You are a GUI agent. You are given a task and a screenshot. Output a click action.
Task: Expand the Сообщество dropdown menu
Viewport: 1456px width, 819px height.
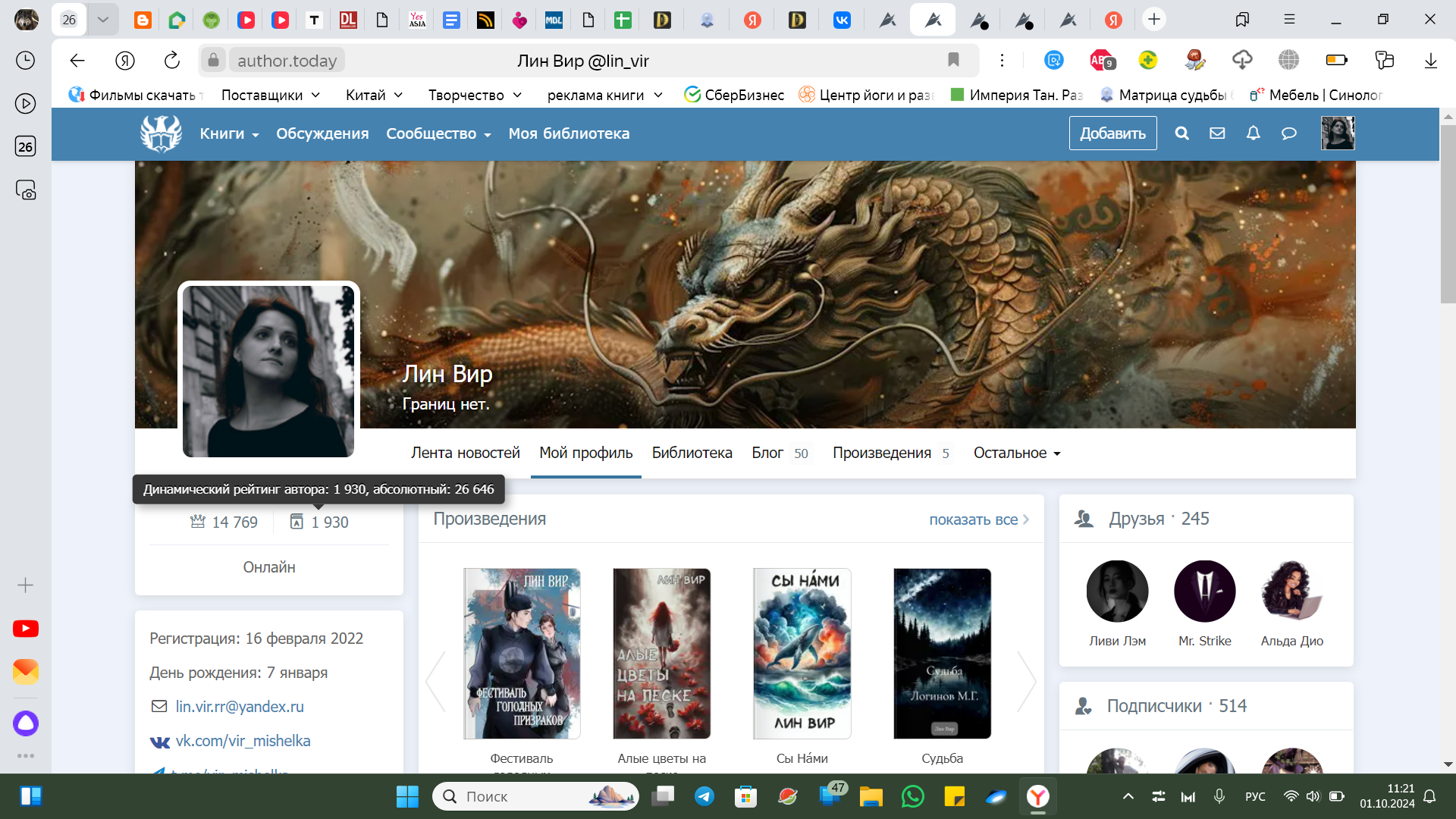point(438,133)
